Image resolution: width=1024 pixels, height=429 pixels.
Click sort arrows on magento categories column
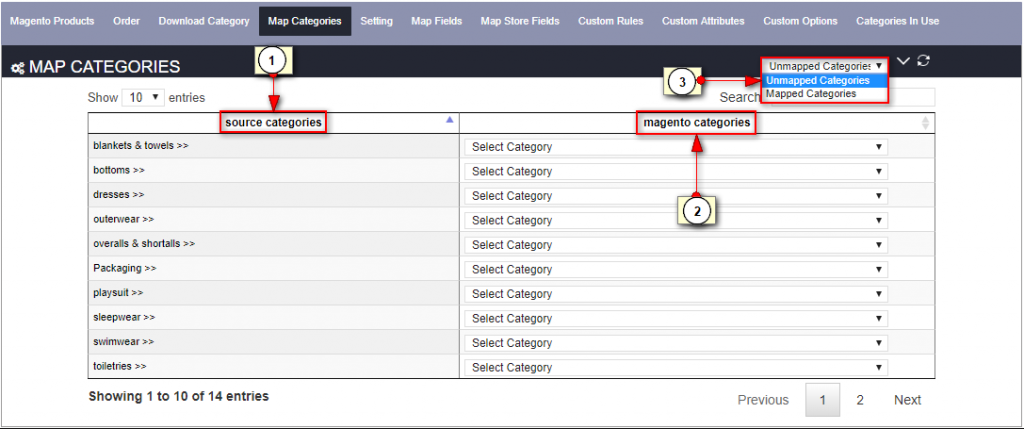pyautogui.click(x=925, y=123)
